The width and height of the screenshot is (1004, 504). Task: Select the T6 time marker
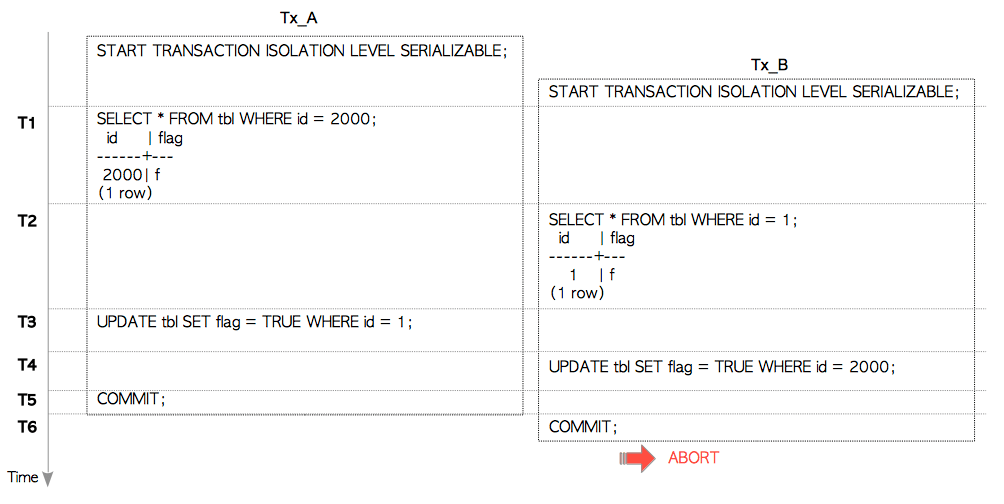point(27,427)
